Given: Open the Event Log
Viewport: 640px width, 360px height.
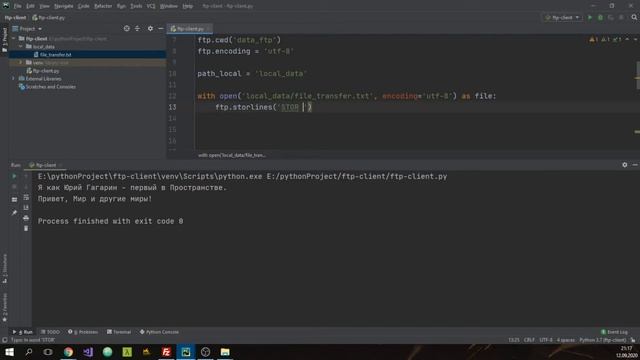Looking at the screenshot, I should tap(614, 332).
